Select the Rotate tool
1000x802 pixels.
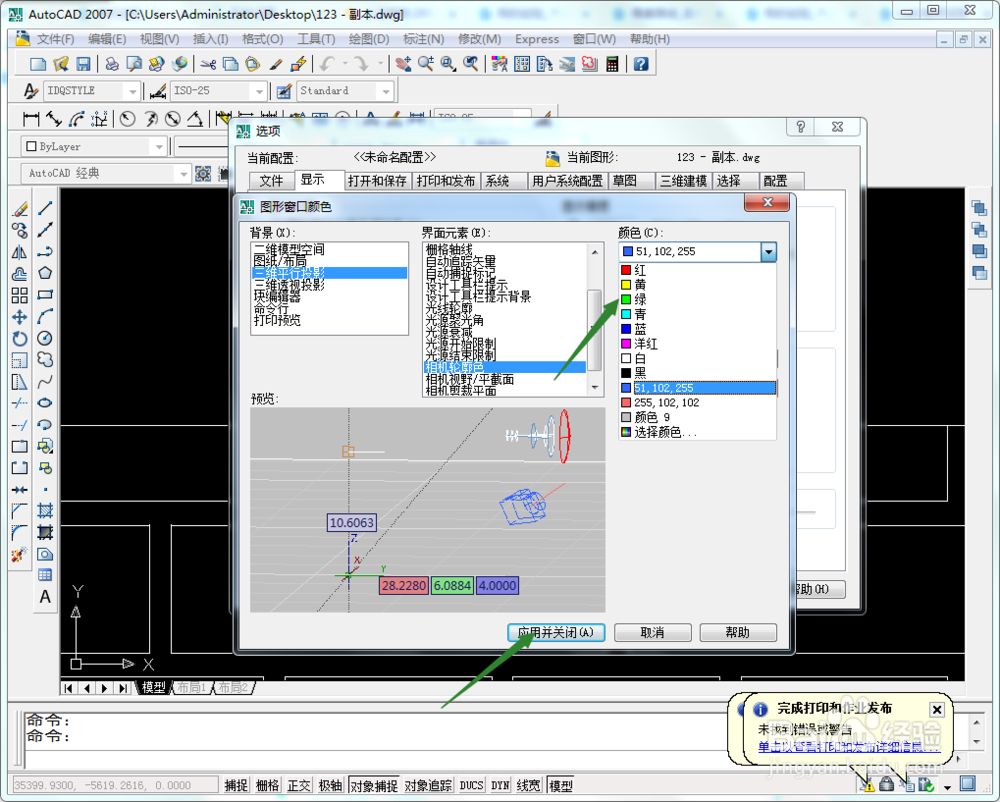click(x=20, y=339)
